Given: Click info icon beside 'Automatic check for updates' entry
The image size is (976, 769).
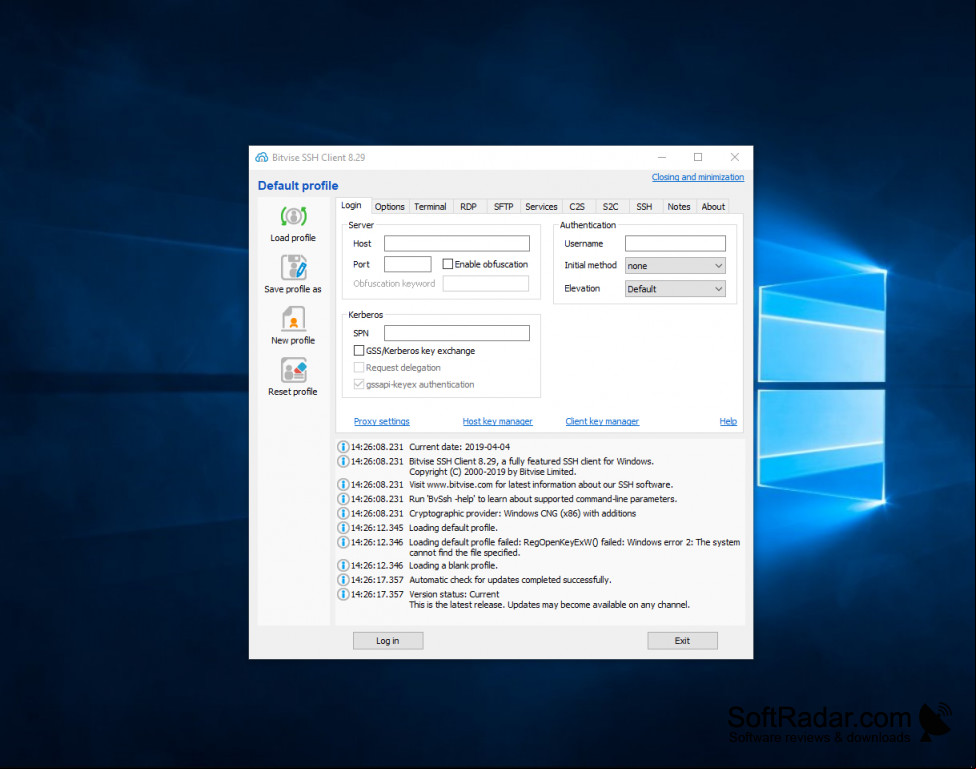Looking at the screenshot, I should [343, 580].
